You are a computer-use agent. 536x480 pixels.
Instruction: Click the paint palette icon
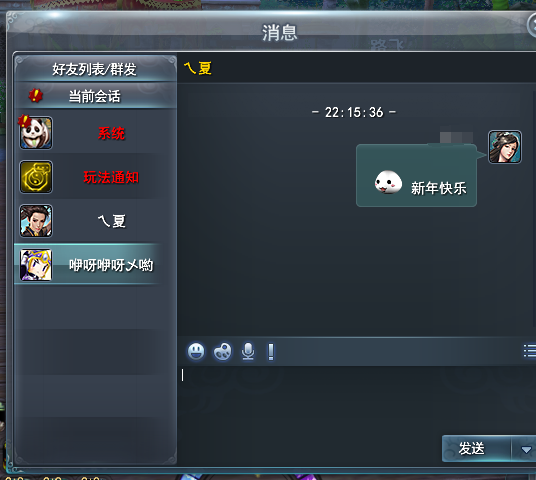[x=222, y=352]
